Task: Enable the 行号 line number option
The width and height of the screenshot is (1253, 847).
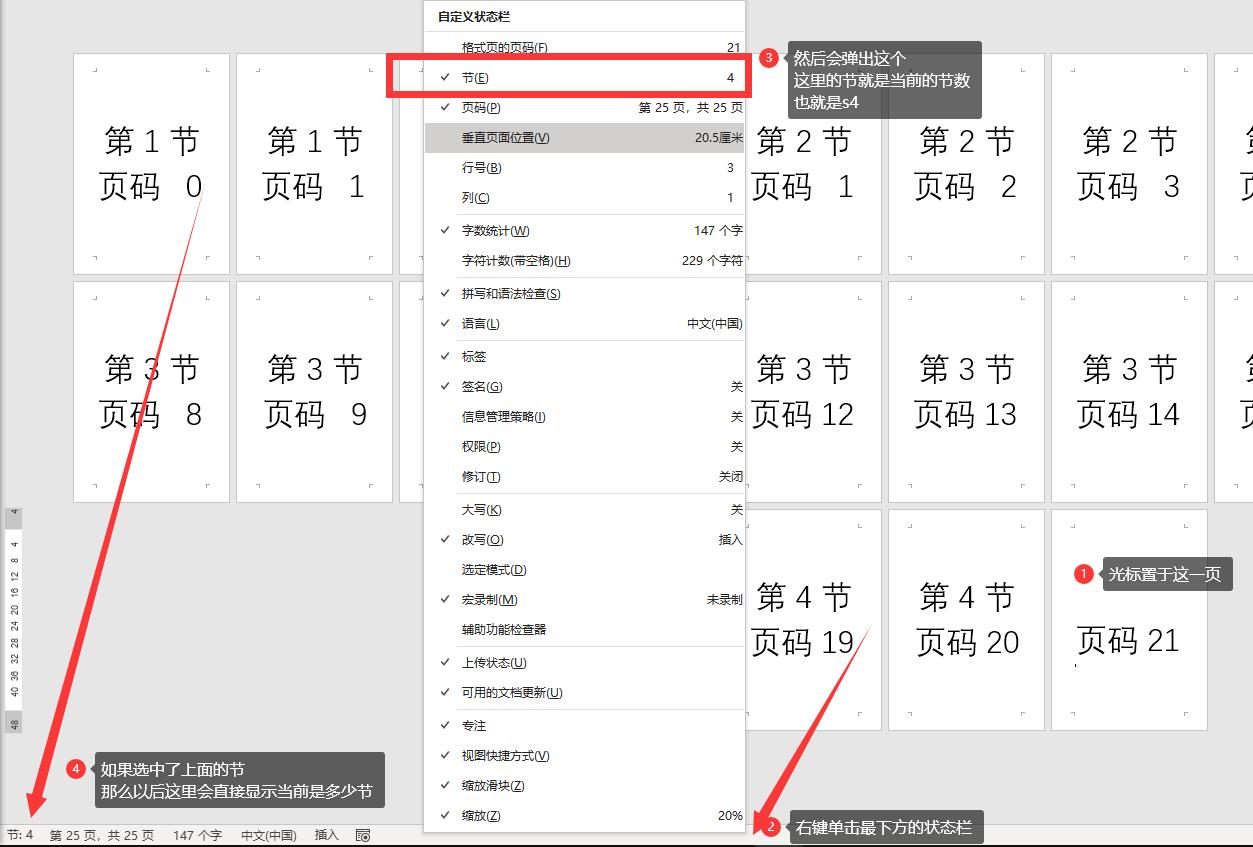Action: coord(583,167)
